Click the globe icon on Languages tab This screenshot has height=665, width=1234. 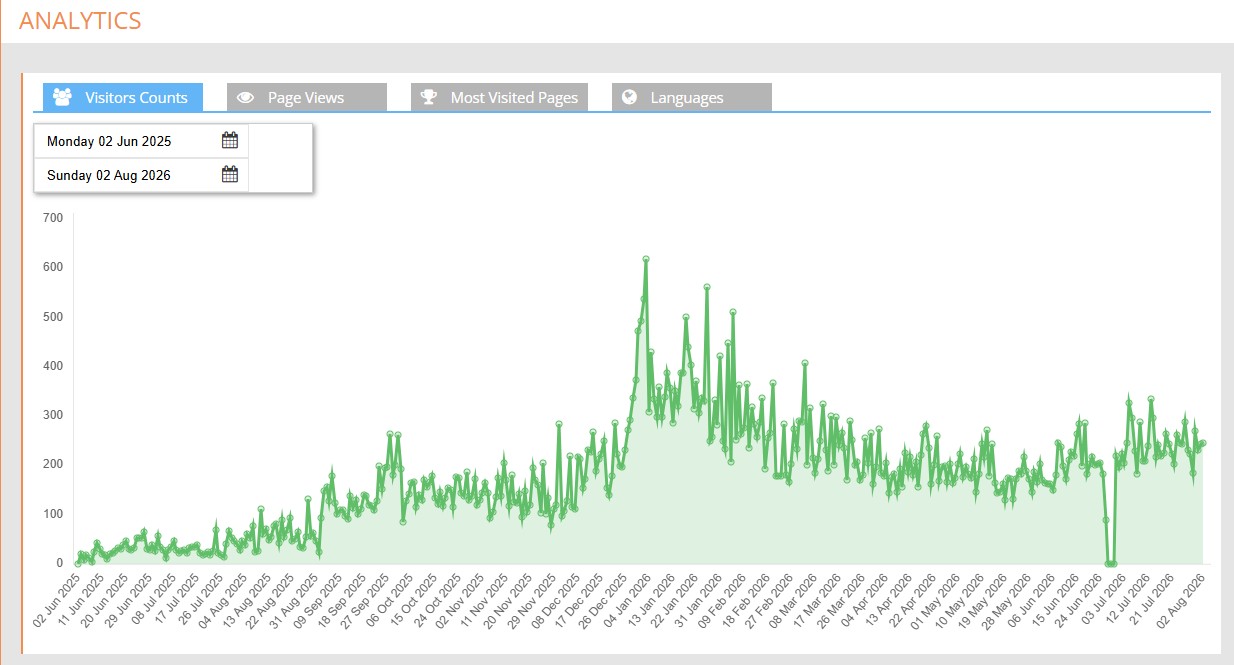point(629,97)
